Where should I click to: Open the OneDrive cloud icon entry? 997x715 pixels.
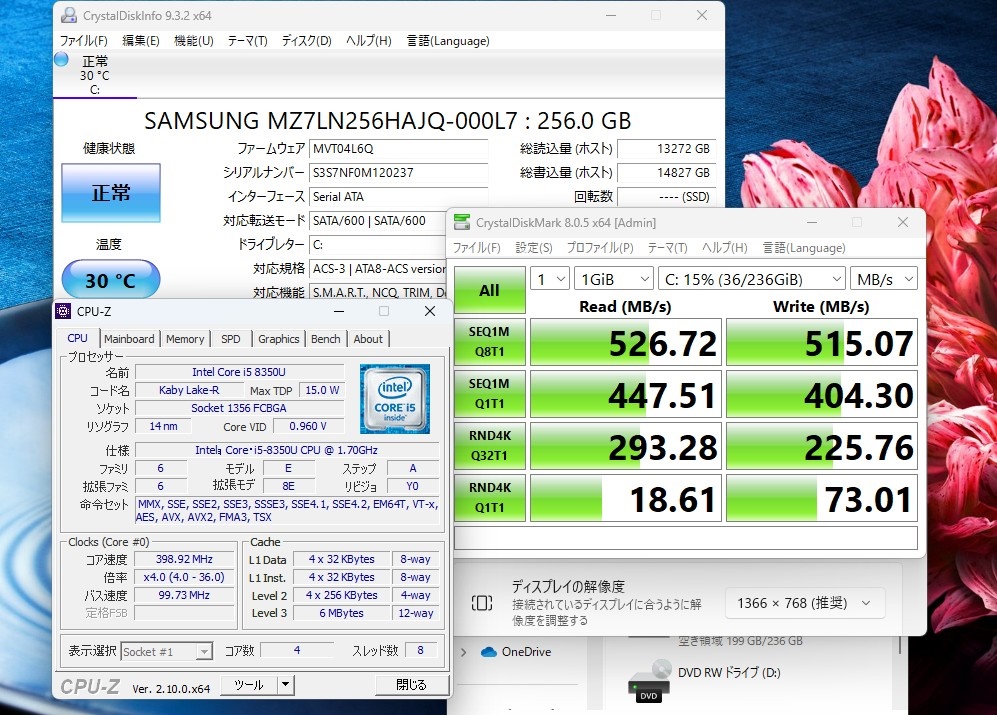tap(489, 652)
